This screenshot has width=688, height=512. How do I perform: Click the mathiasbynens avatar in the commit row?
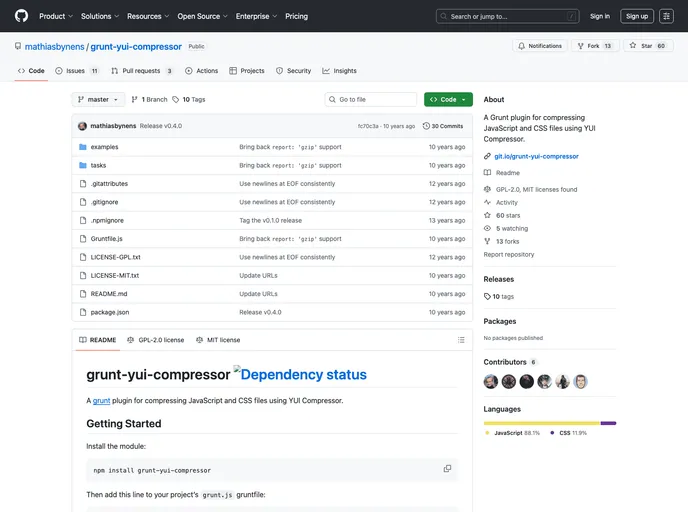pos(82,126)
